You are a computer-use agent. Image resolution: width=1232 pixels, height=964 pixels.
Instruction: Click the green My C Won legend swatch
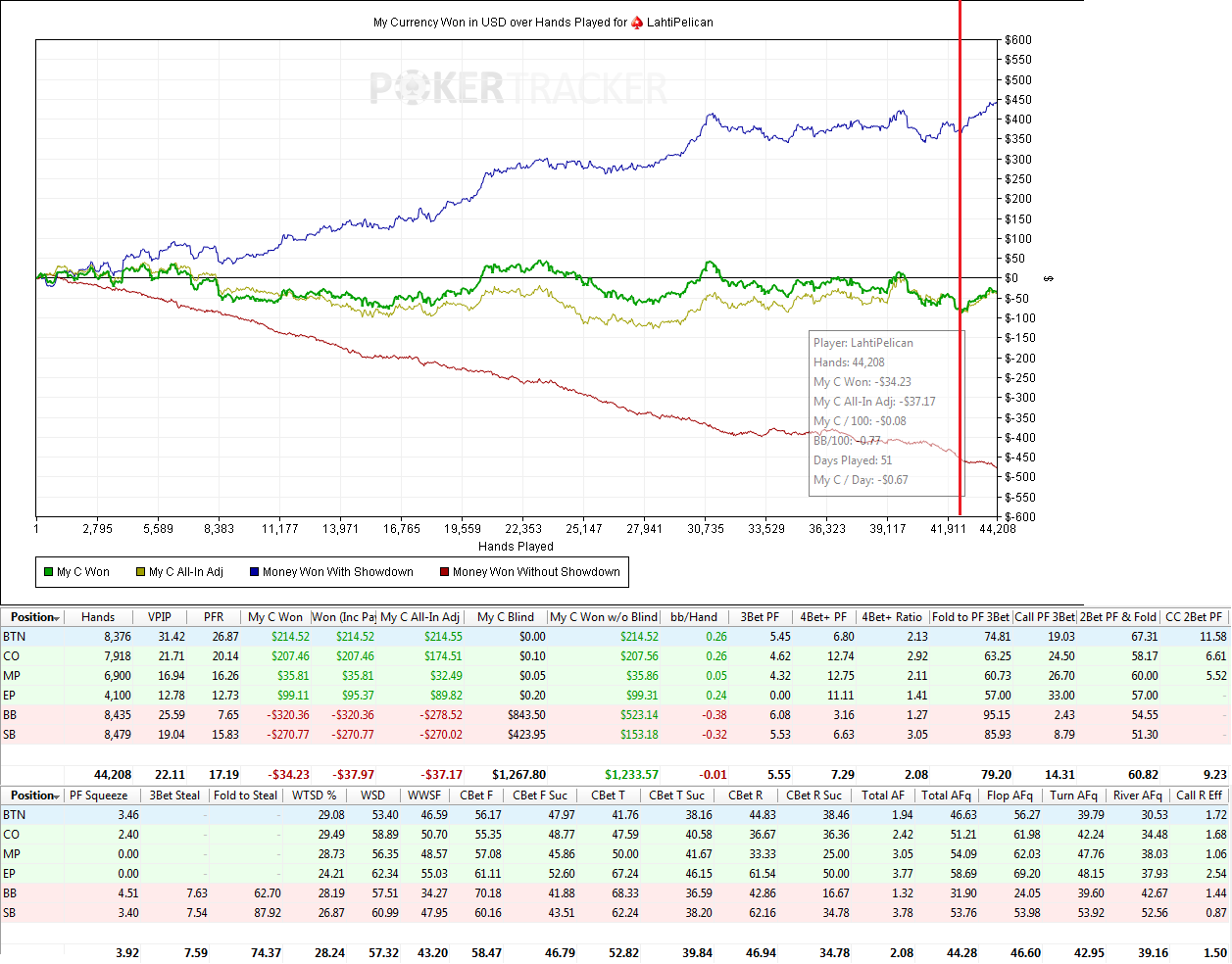click(x=48, y=572)
